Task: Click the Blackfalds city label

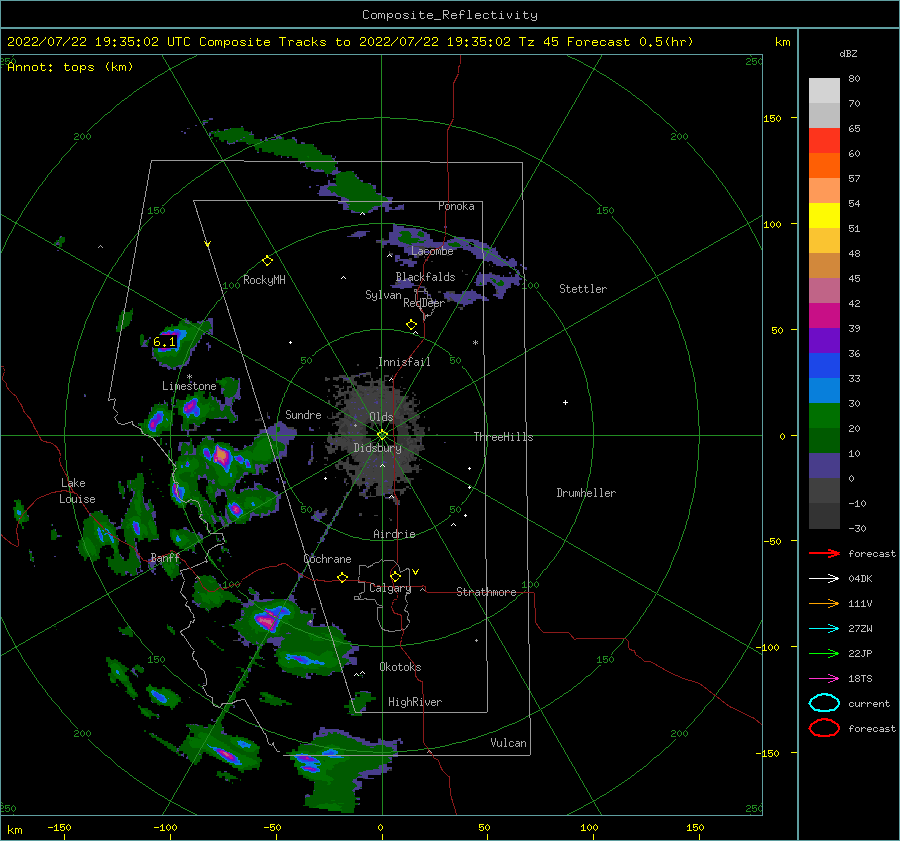Action: (x=425, y=277)
